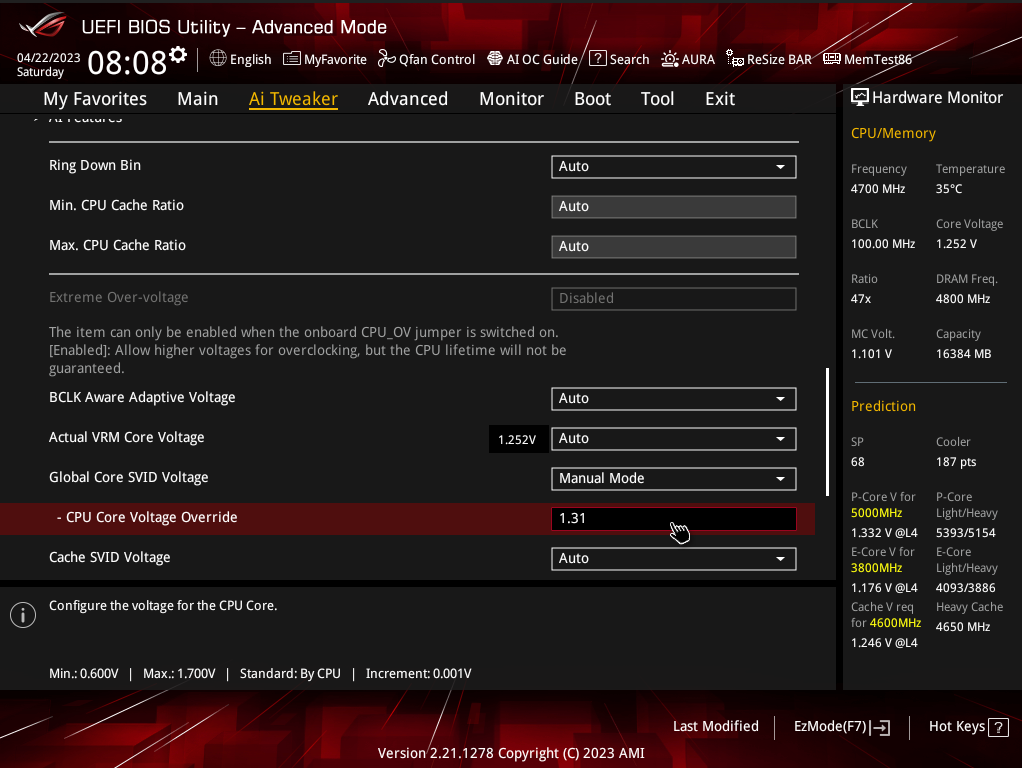Select the Ai Tweaker tab

(x=293, y=98)
